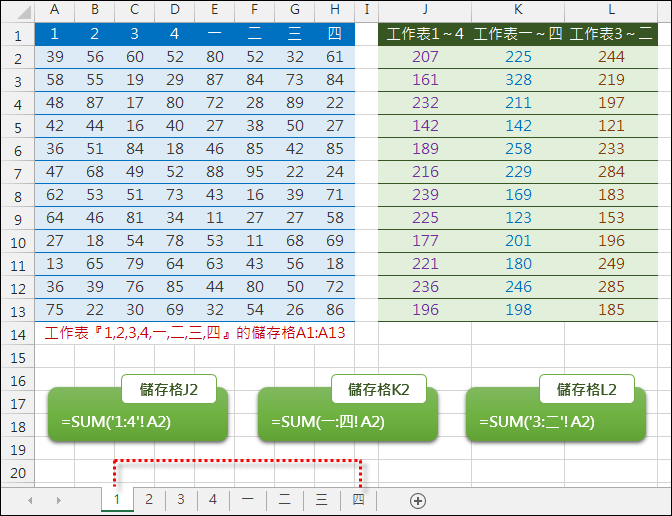Click the 儲存格J2 label box

(169, 389)
